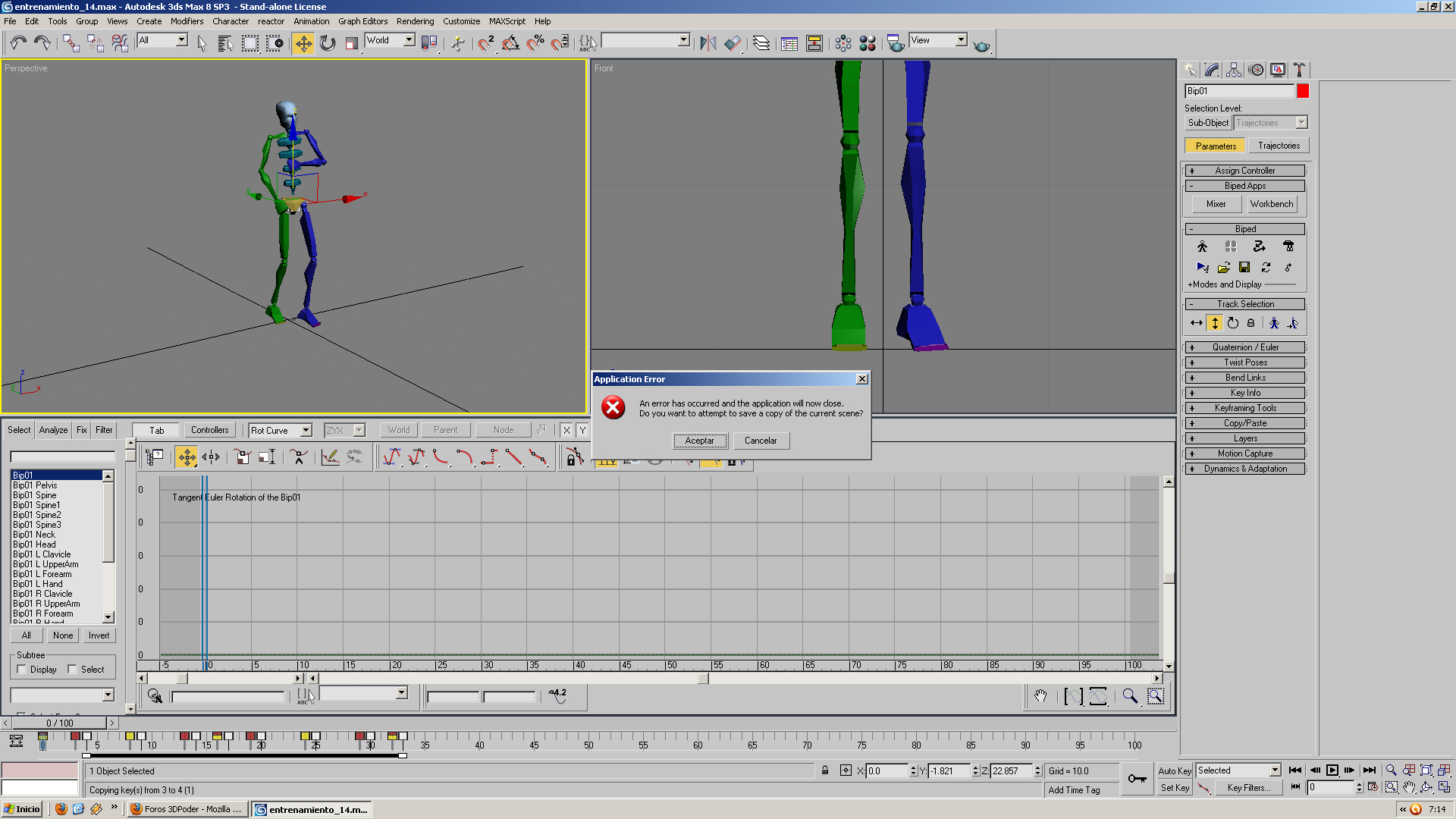Image resolution: width=1456 pixels, height=819 pixels.
Task: Click the Zoom Region icon in curve editor
Action: coord(1155,696)
